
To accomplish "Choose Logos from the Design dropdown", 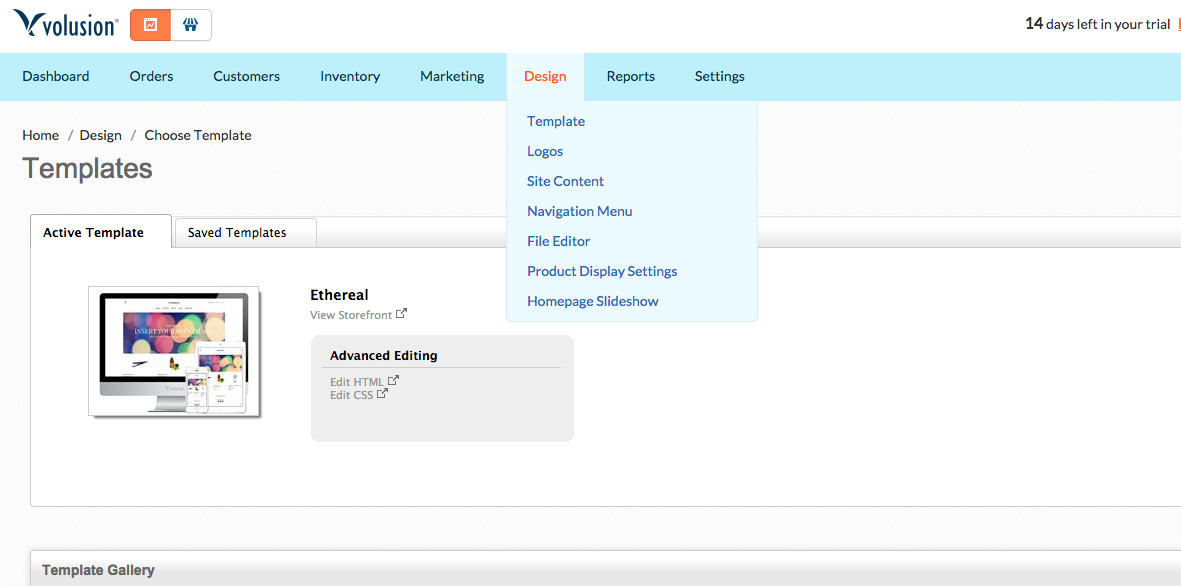I will pos(545,151).
